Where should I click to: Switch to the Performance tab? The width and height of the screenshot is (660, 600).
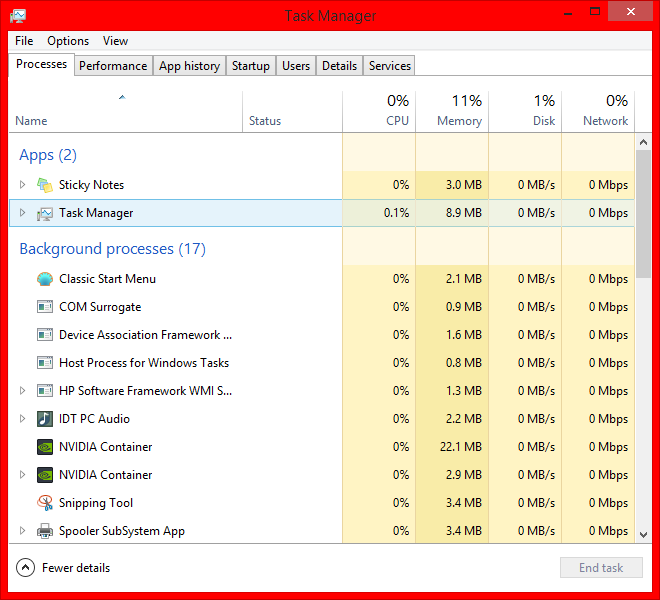[x=113, y=66]
